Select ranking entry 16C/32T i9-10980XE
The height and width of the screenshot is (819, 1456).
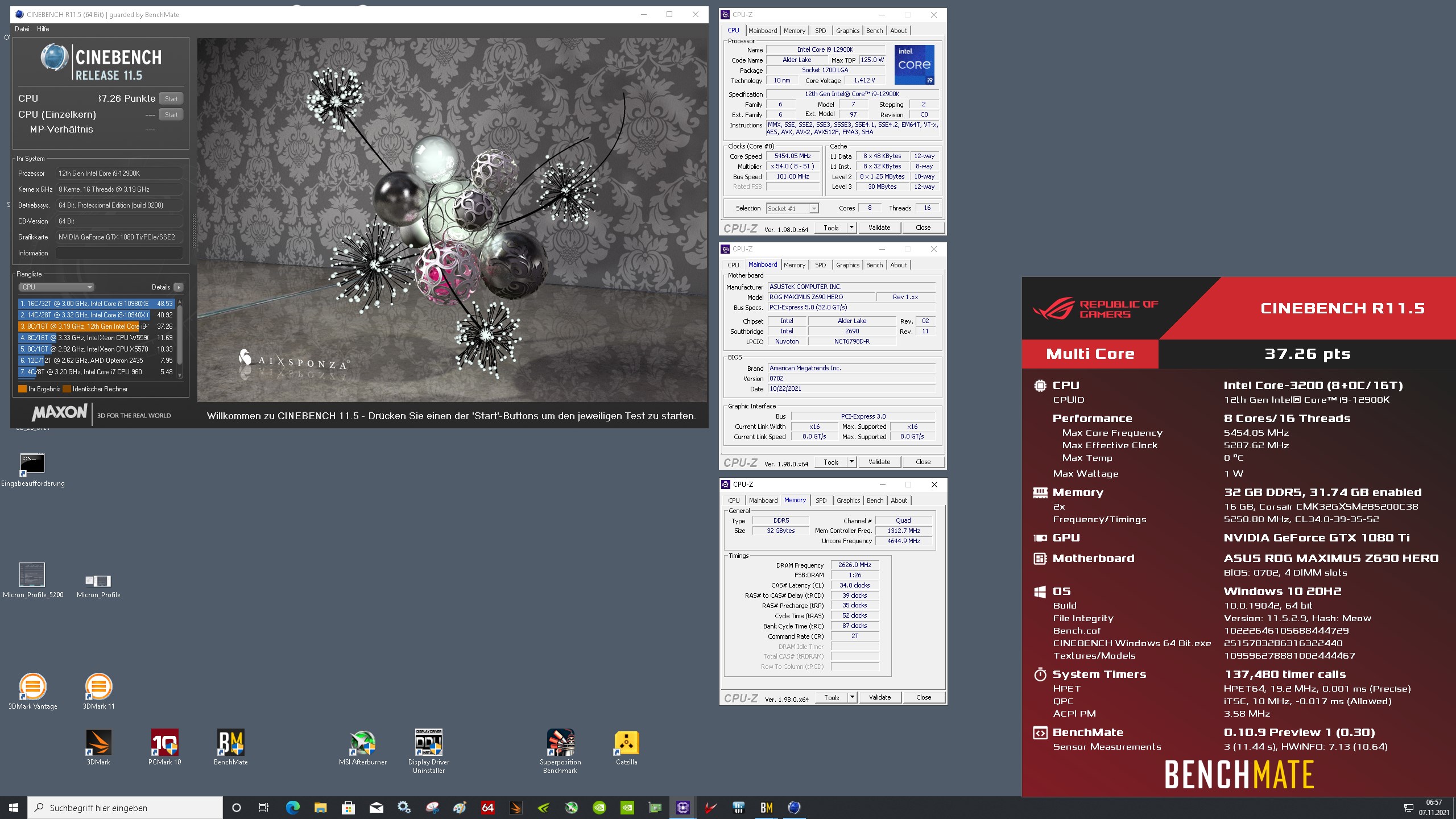[x=97, y=304]
